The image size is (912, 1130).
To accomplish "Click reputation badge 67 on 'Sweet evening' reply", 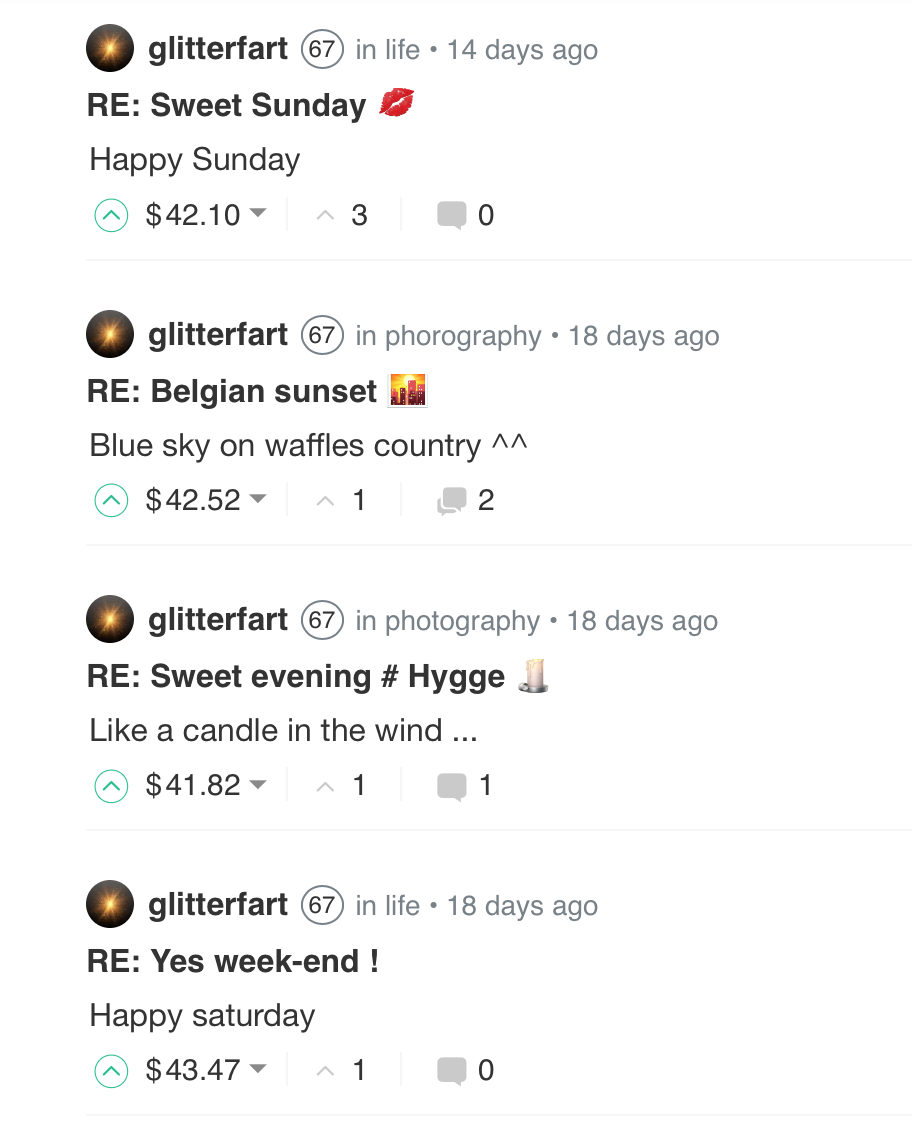I will click(x=322, y=620).
